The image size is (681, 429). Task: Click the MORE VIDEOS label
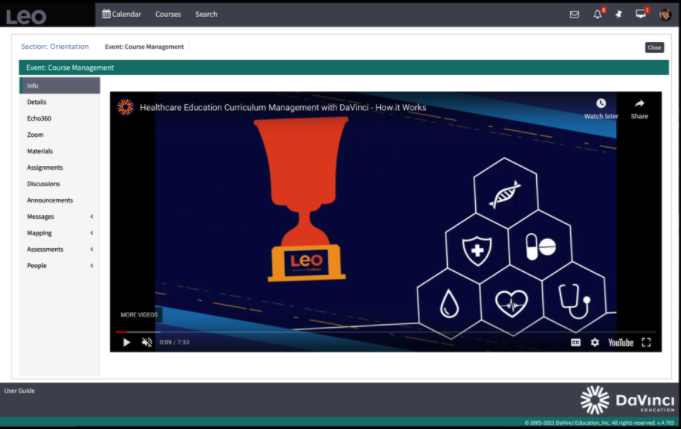click(139, 314)
